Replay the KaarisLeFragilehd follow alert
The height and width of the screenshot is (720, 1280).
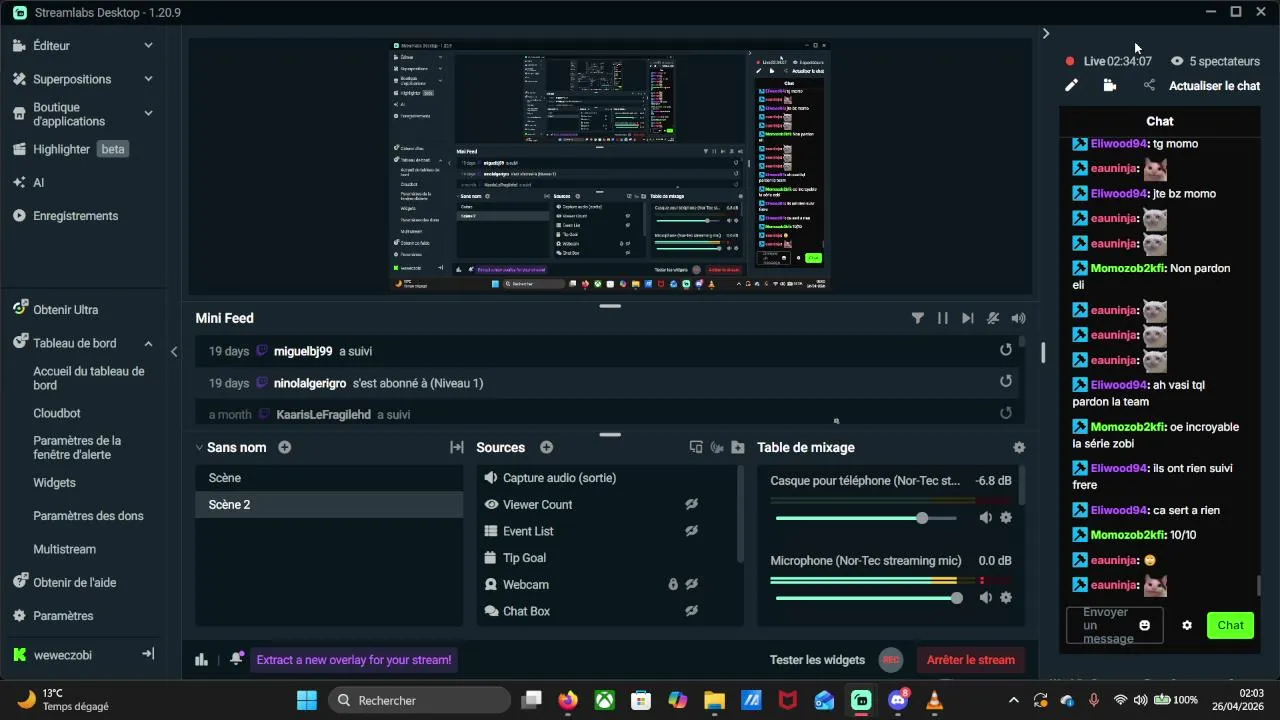pyautogui.click(x=1006, y=412)
